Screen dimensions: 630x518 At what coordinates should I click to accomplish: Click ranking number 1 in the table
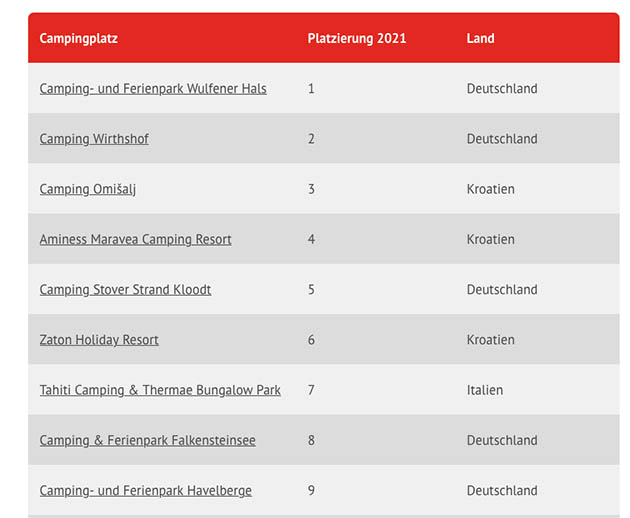click(x=311, y=89)
